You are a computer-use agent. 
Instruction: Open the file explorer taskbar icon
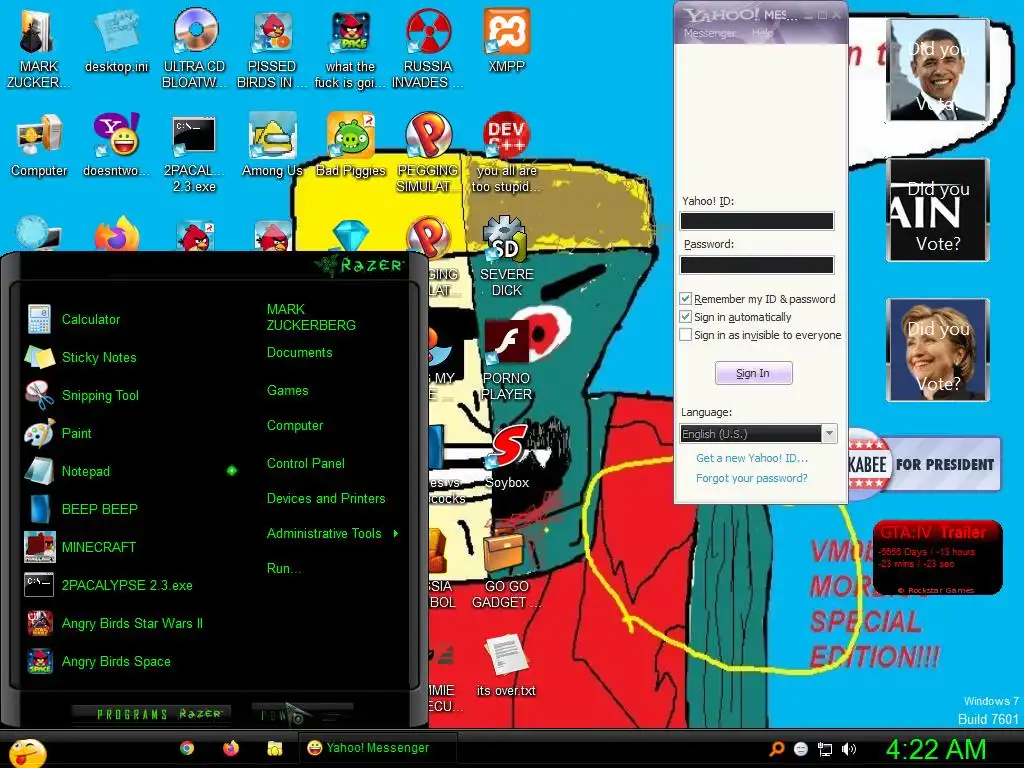click(274, 748)
